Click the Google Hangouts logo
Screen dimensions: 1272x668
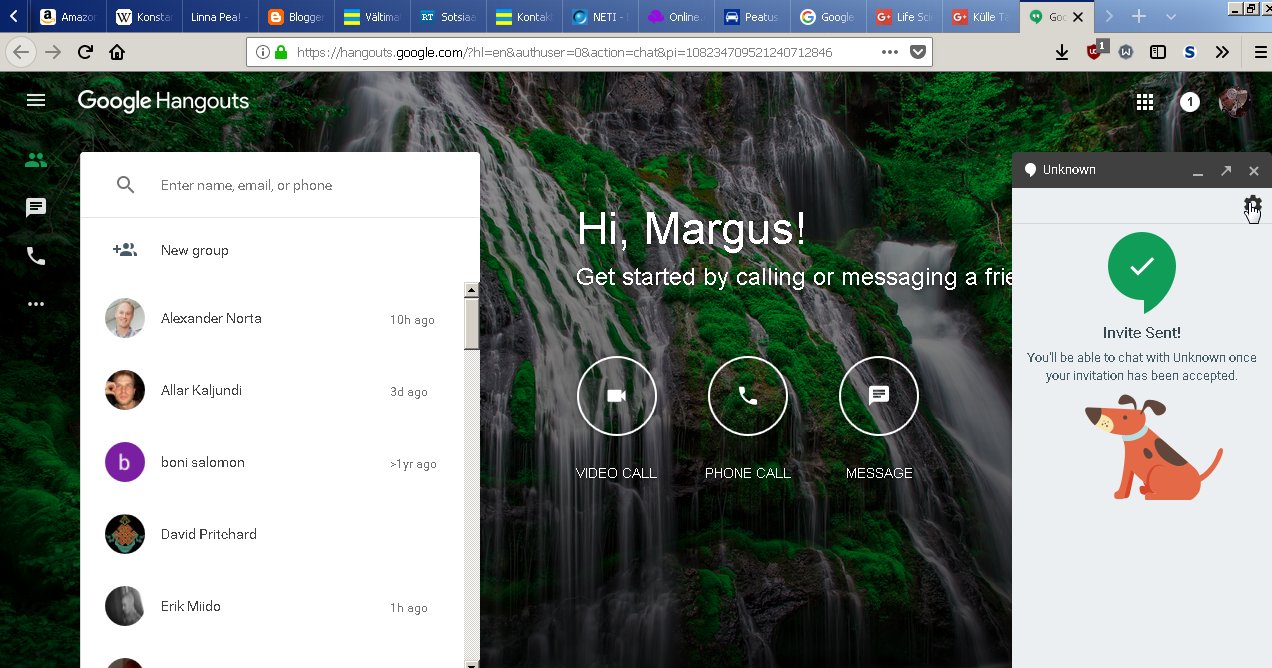pyautogui.click(x=163, y=101)
